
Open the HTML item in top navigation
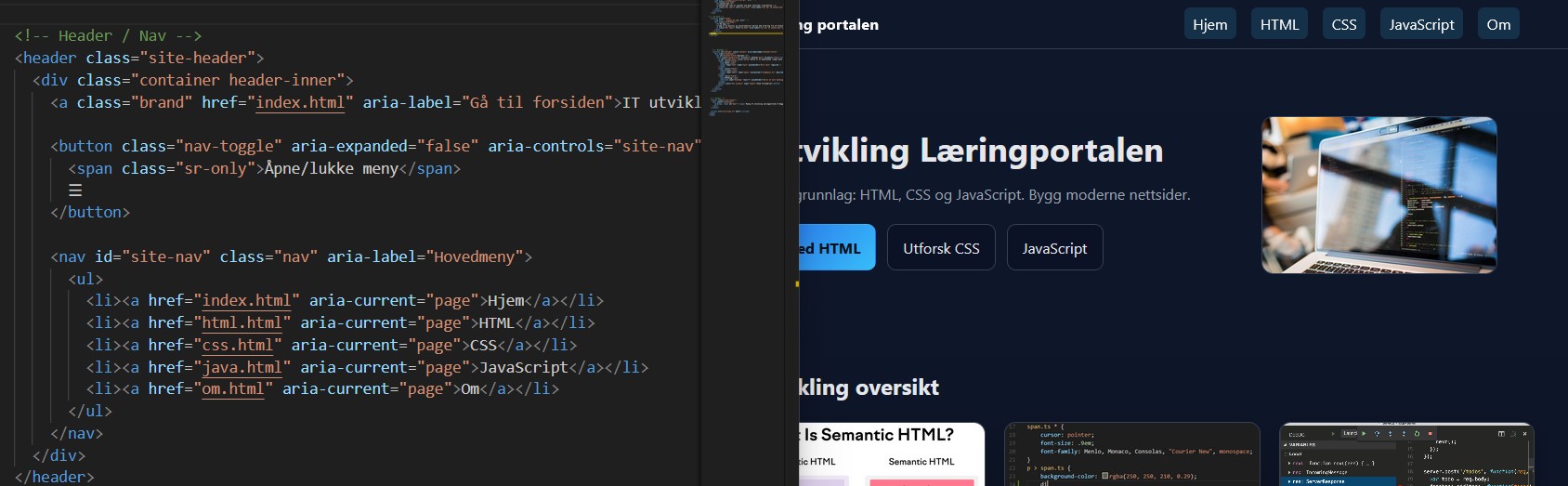[x=1279, y=24]
